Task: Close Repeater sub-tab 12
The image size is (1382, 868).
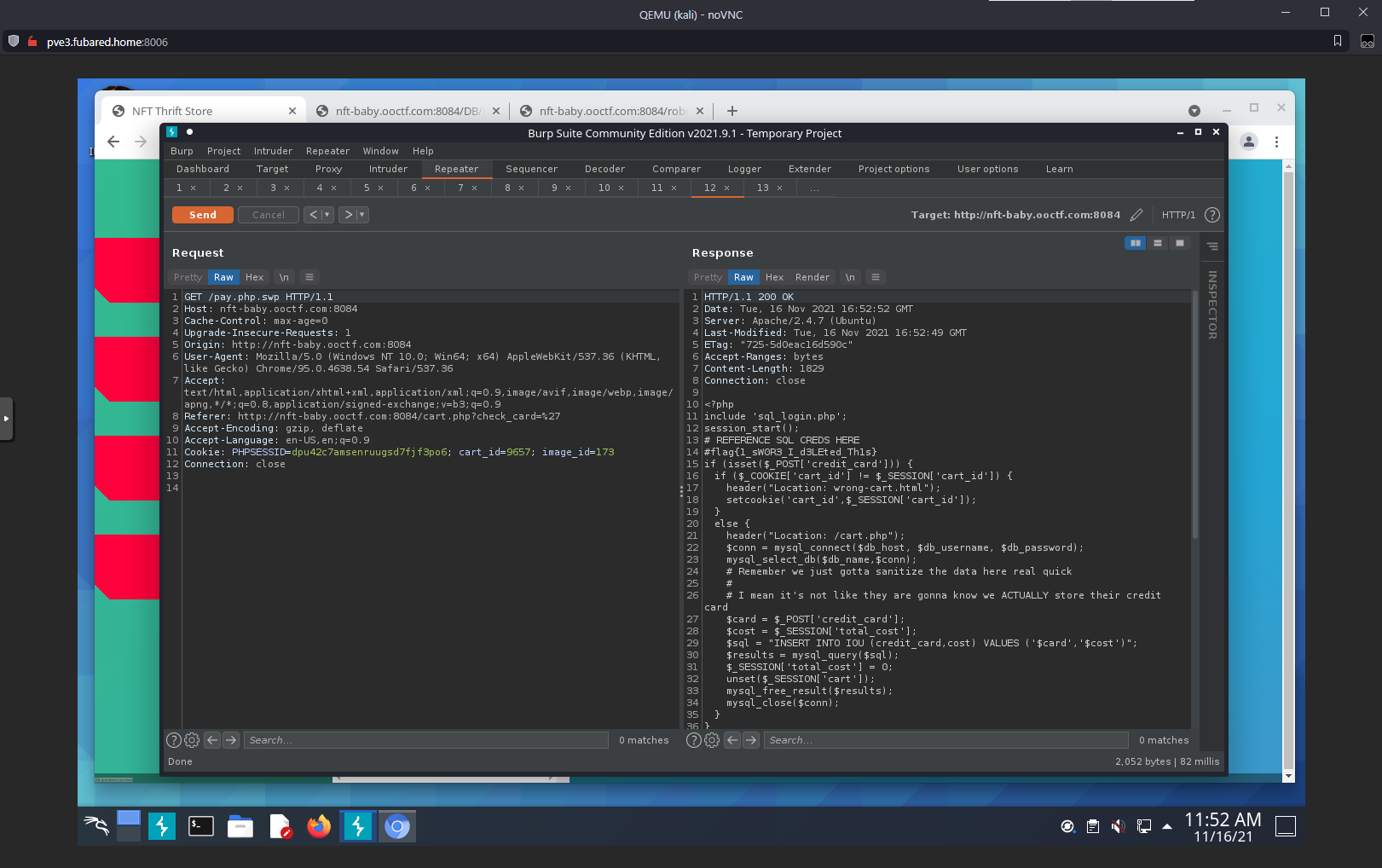Action: pyautogui.click(x=727, y=188)
